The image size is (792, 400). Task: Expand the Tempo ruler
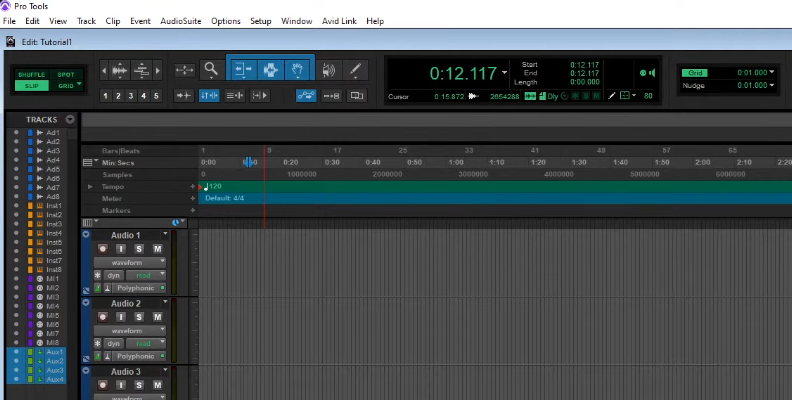click(x=91, y=187)
